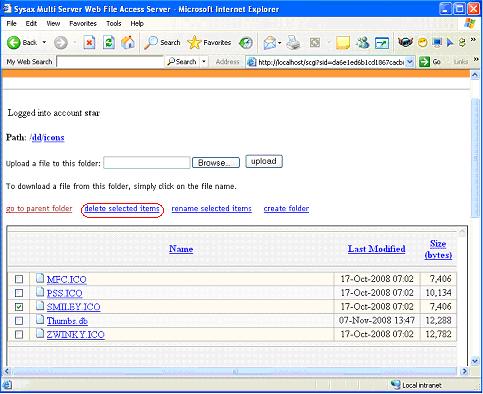This screenshot has height=394, width=483.
Task: Click the My Web Search Search button
Action: click(x=182, y=62)
